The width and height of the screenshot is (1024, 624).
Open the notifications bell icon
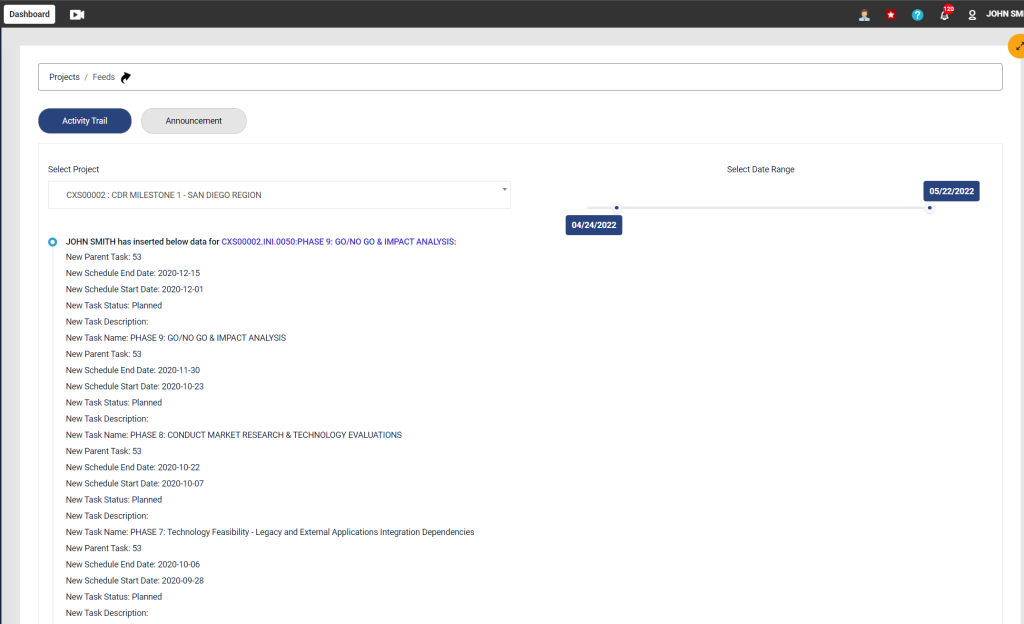coord(945,14)
